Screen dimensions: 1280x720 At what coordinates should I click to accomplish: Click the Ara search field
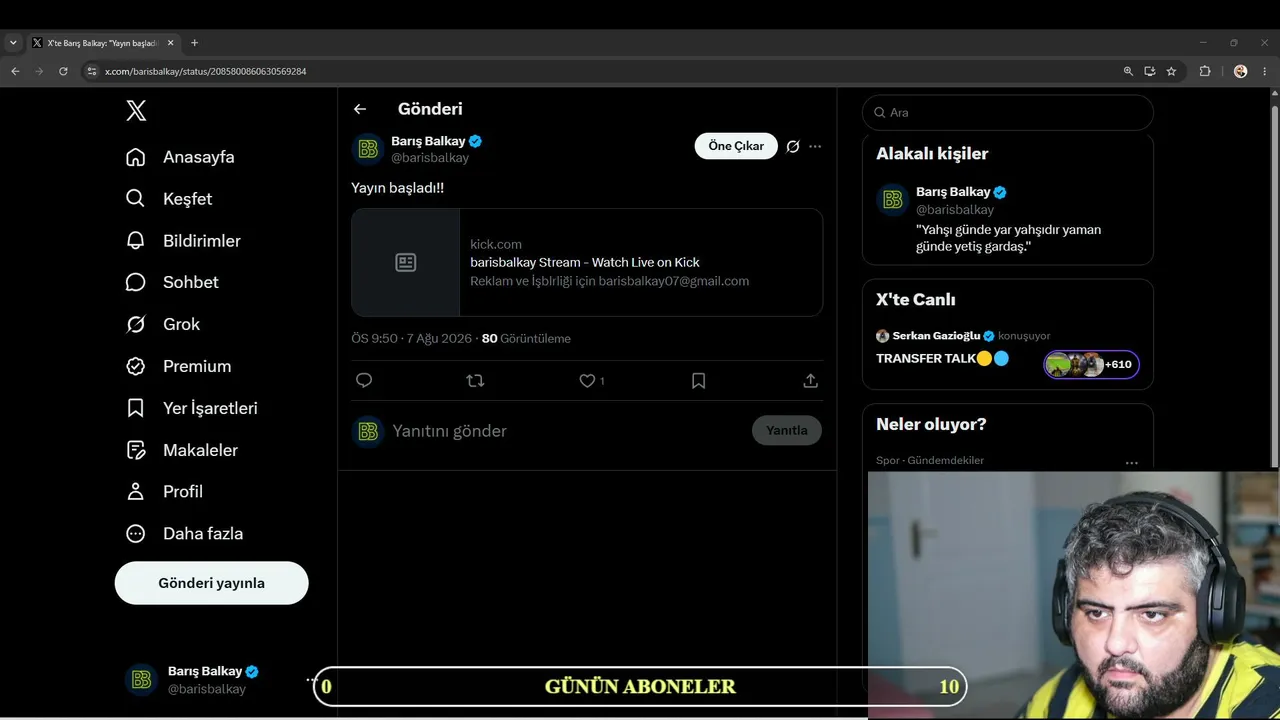click(x=1008, y=113)
